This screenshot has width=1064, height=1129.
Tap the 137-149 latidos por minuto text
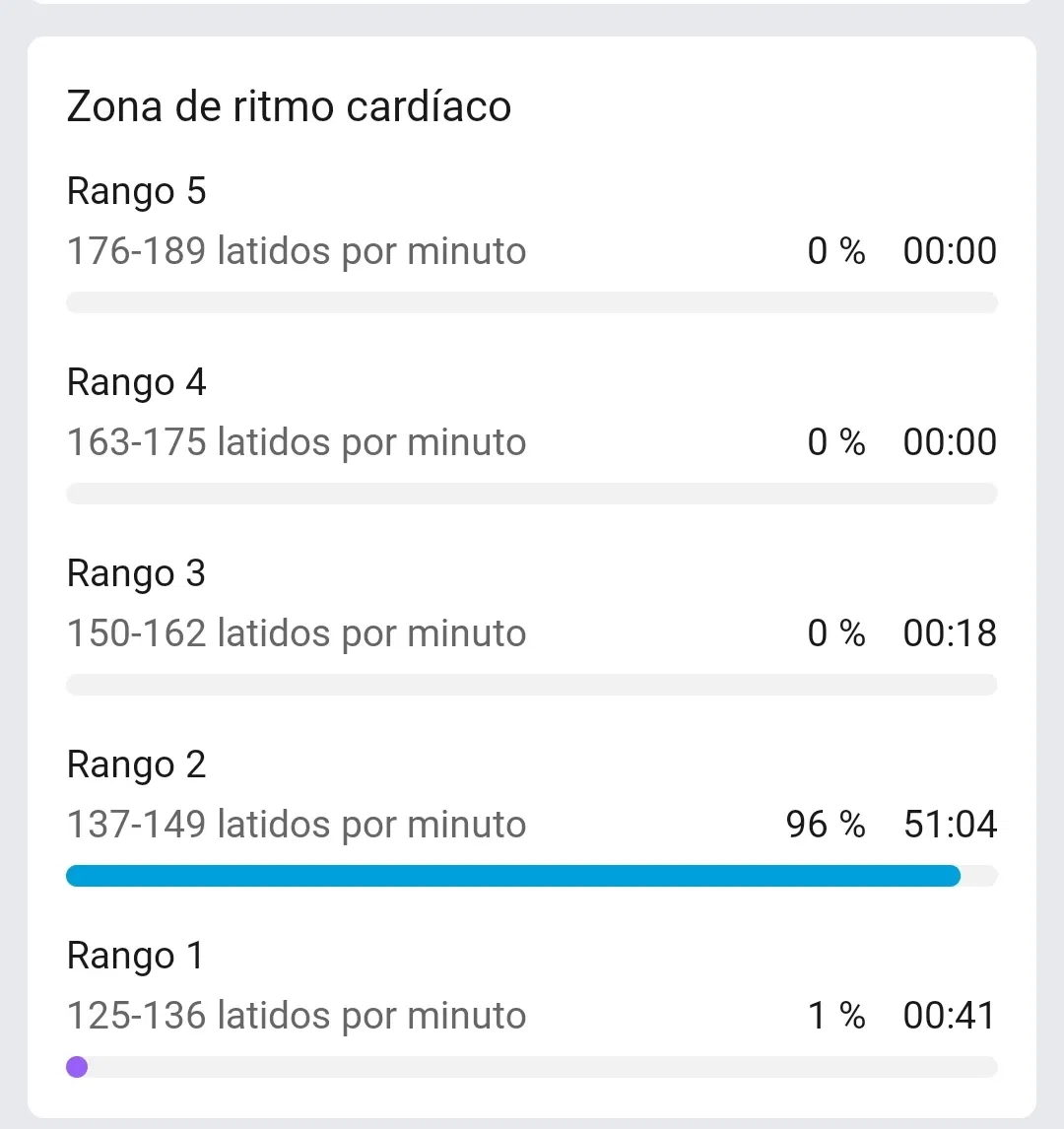(296, 825)
